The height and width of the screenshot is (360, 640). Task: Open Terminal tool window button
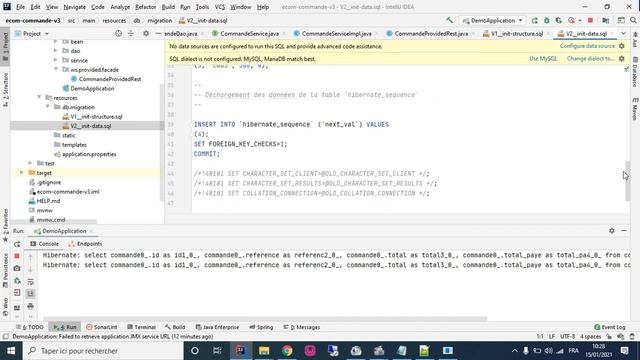pos(141,327)
